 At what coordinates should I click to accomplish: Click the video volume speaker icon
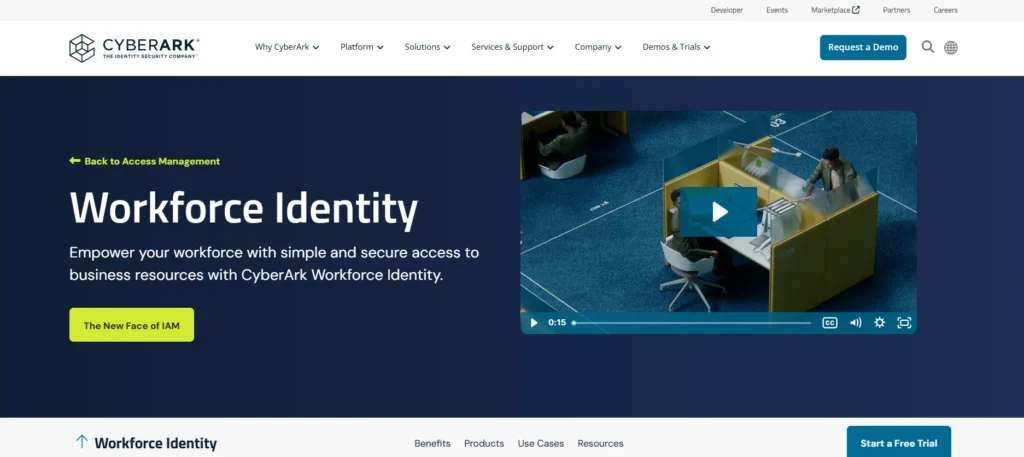click(856, 323)
